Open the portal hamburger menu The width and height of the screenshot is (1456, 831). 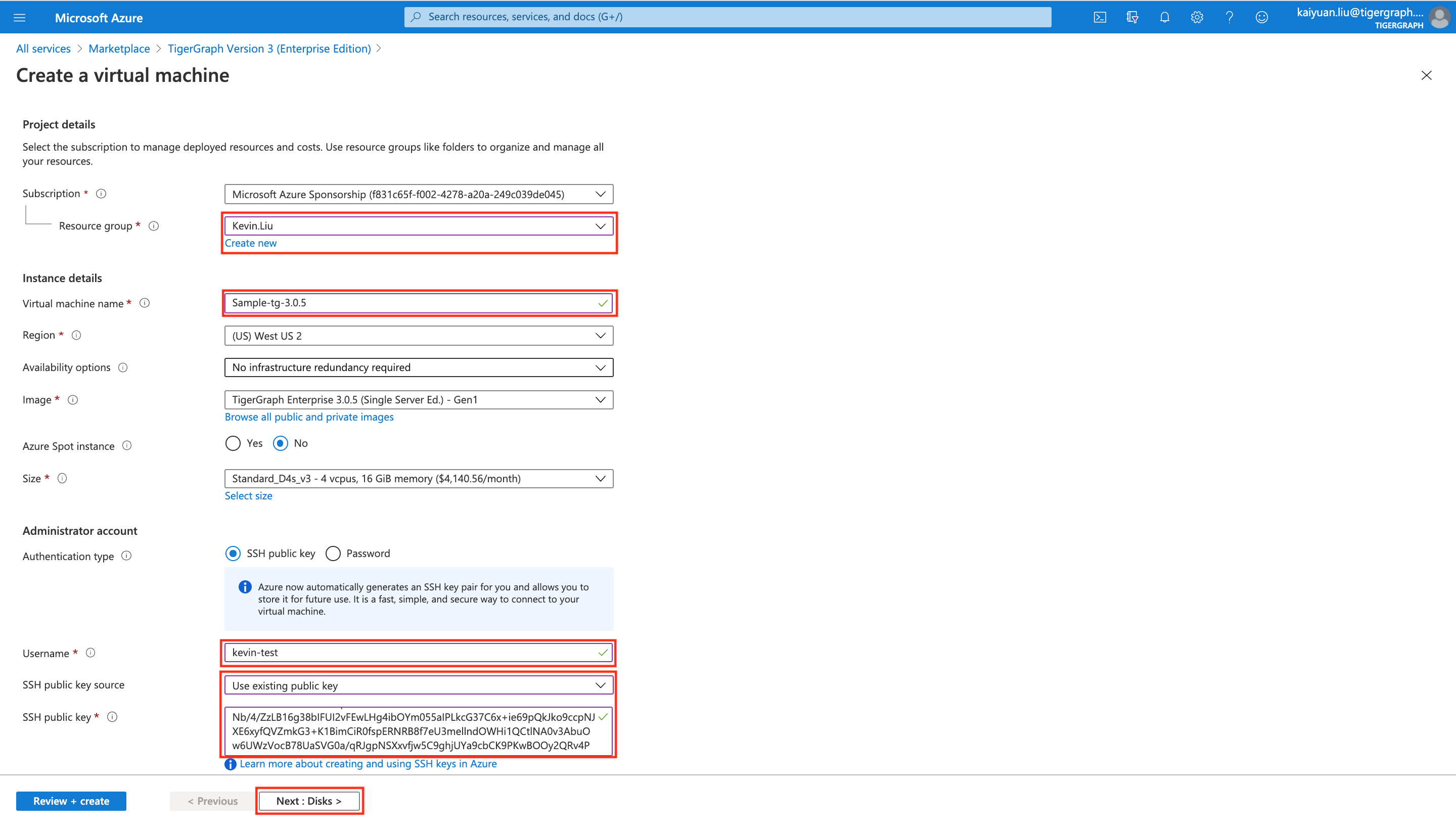[x=20, y=17]
